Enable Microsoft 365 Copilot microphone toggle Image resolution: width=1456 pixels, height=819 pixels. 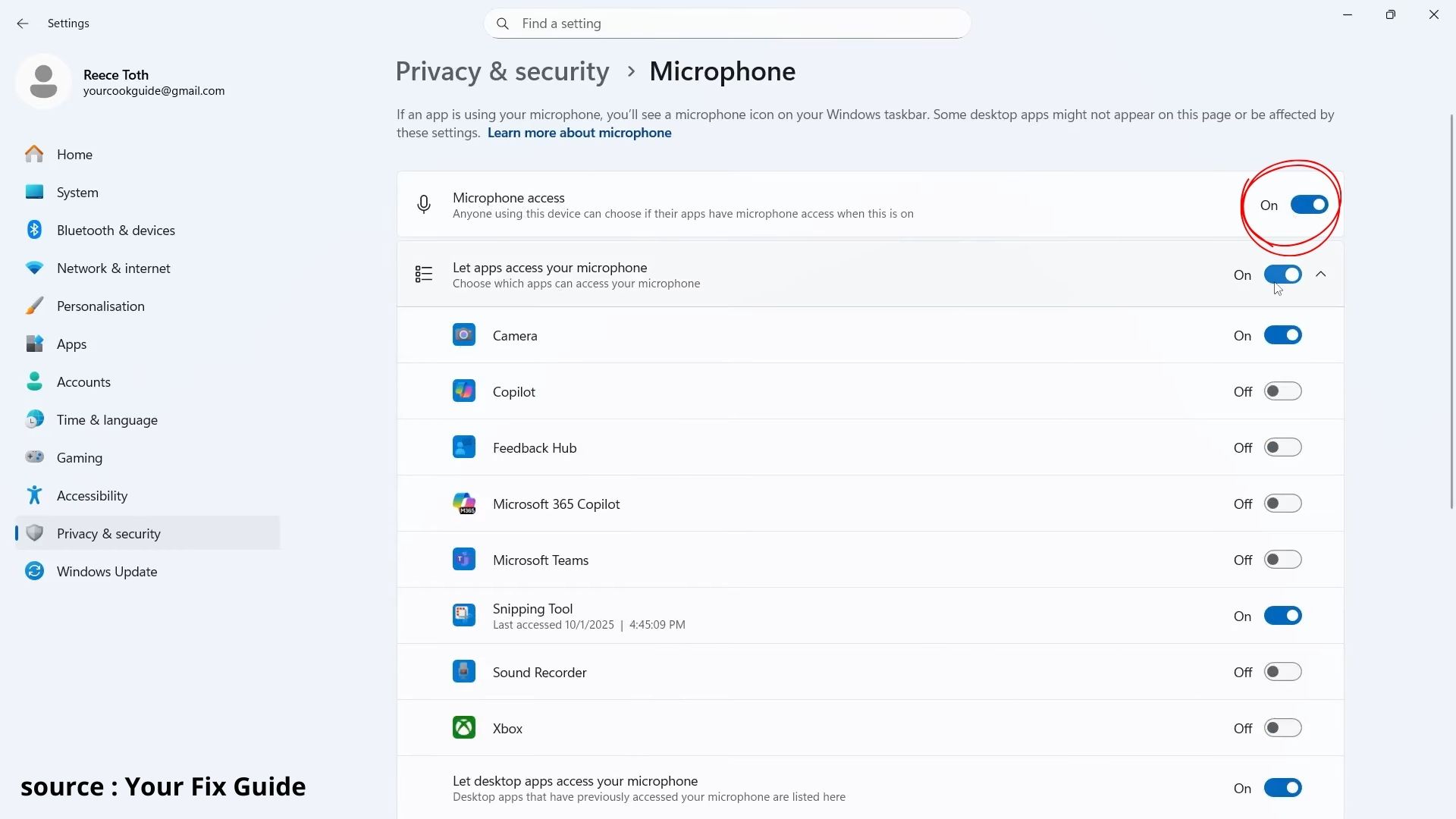click(1283, 504)
